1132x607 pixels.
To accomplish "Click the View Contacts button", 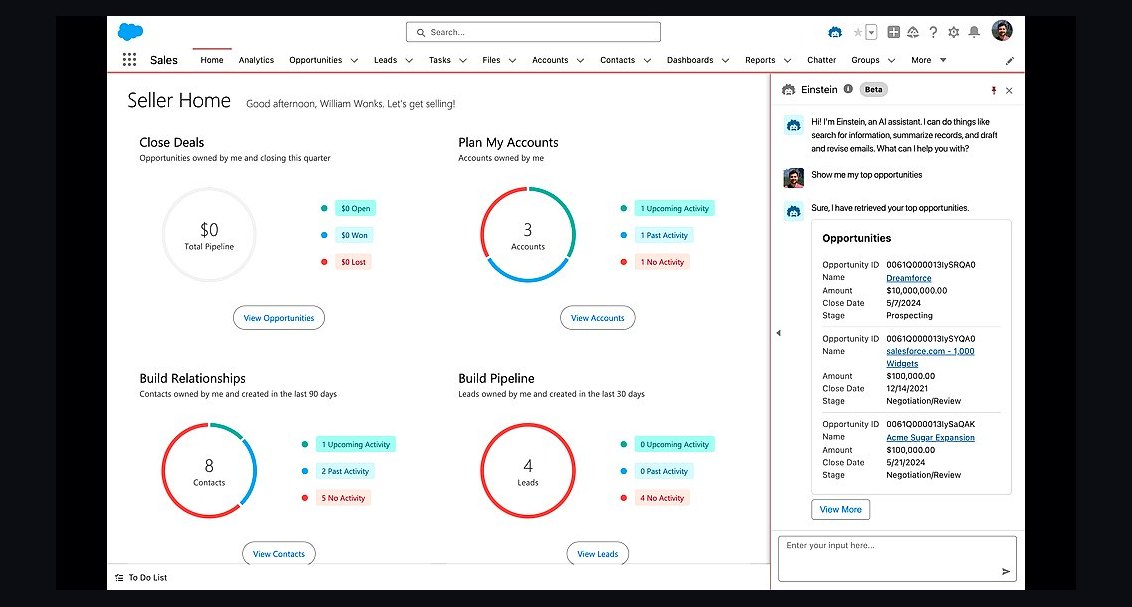I will (279, 553).
